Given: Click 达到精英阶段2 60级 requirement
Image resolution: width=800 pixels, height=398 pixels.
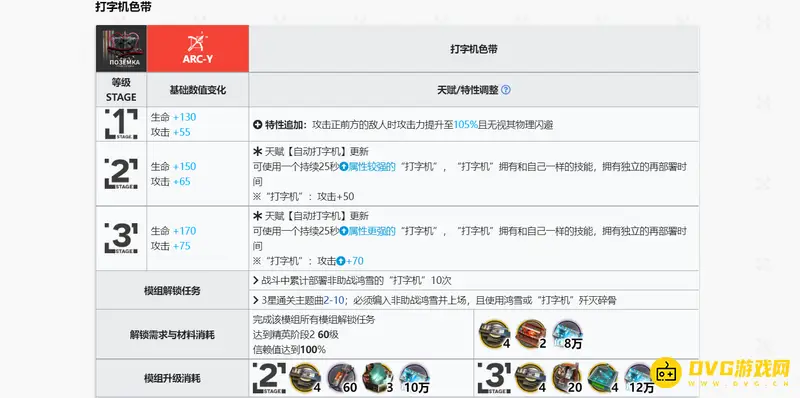Looking at the screenshot, I should pyautogui.click(x=296, y=335).
